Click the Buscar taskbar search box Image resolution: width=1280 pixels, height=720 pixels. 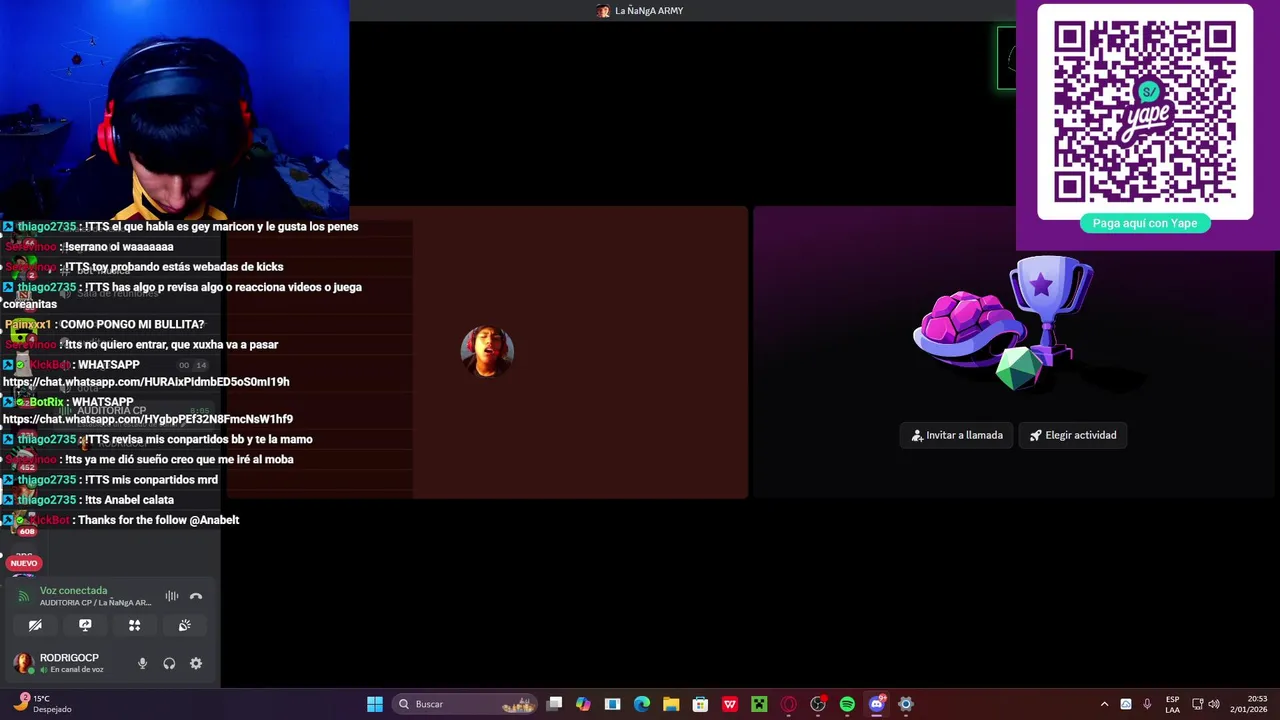click(467, 704)
